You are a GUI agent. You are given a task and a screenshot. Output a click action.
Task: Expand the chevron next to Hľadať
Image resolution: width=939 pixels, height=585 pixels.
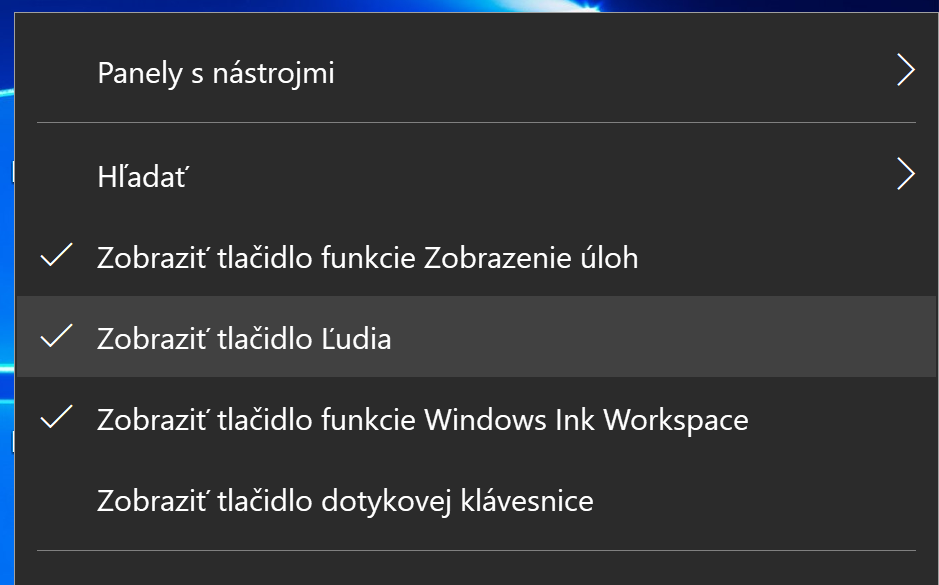coord(905,174)
